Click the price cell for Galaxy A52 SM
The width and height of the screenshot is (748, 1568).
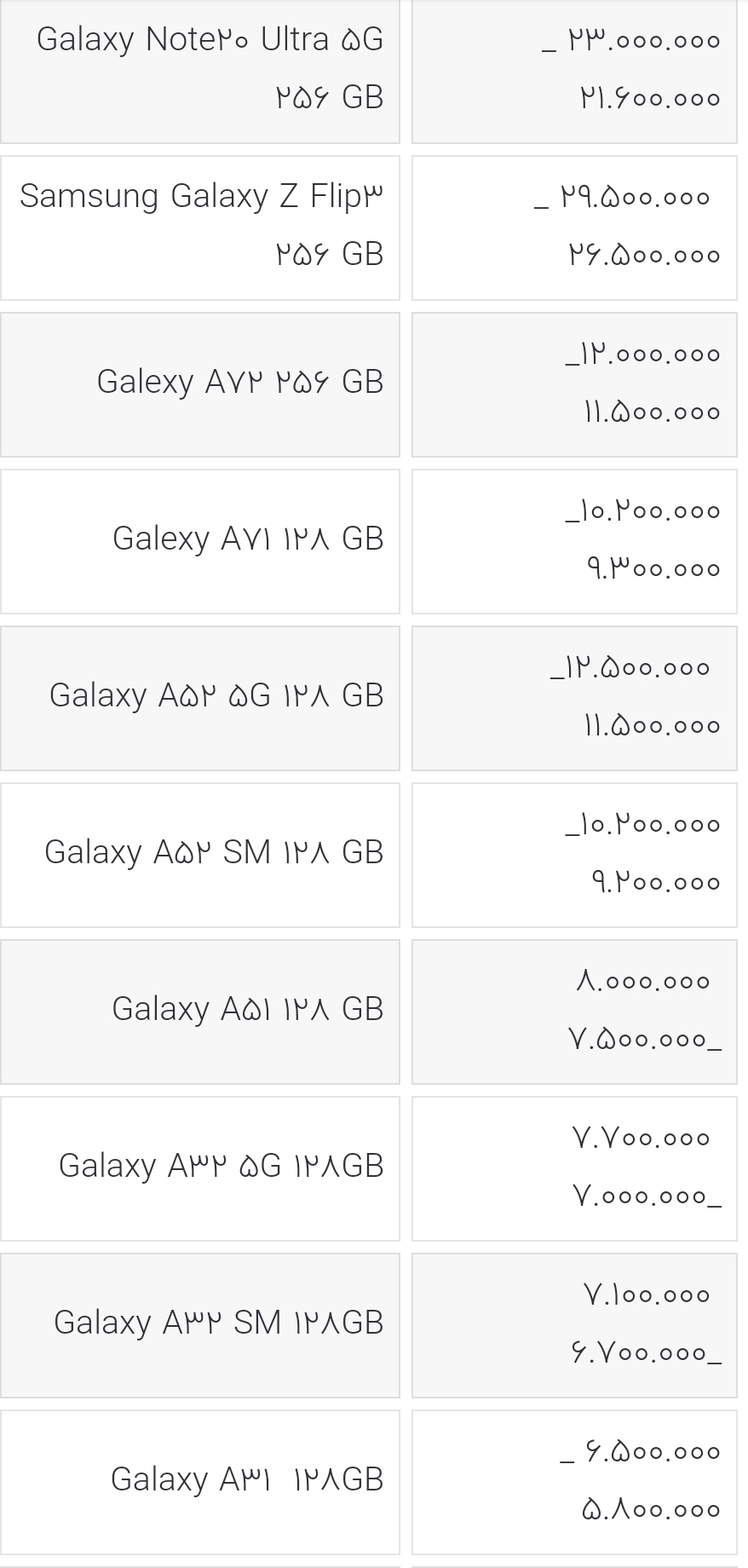[574, 854]
